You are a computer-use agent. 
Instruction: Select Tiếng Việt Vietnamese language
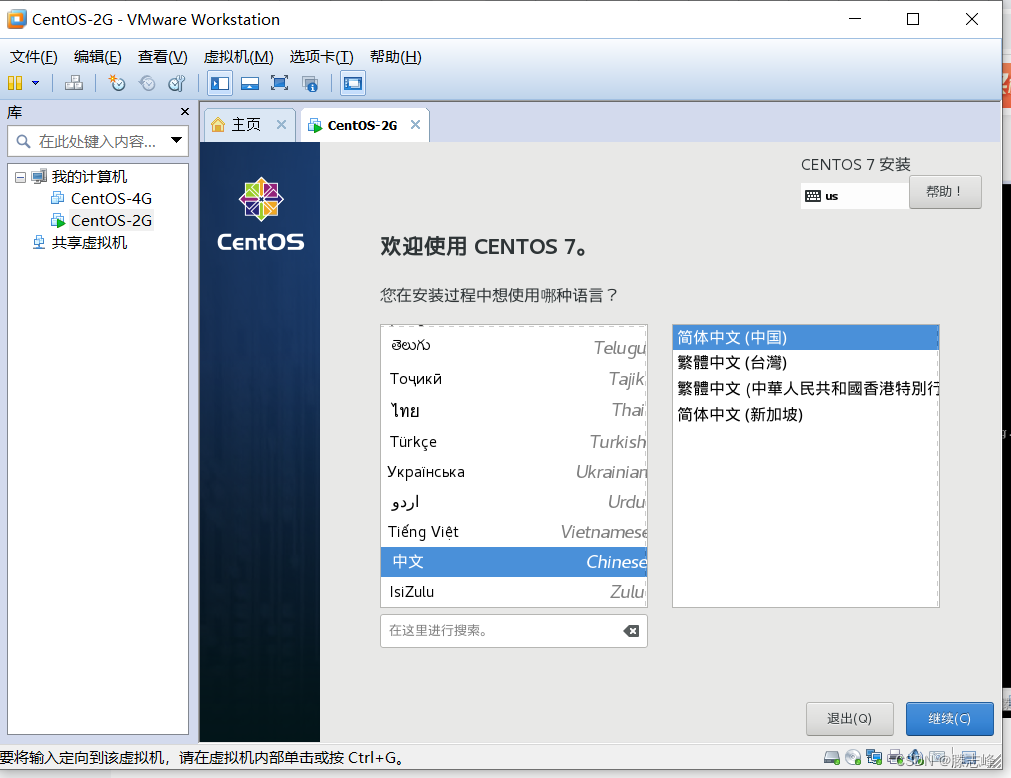click(514, 532)
